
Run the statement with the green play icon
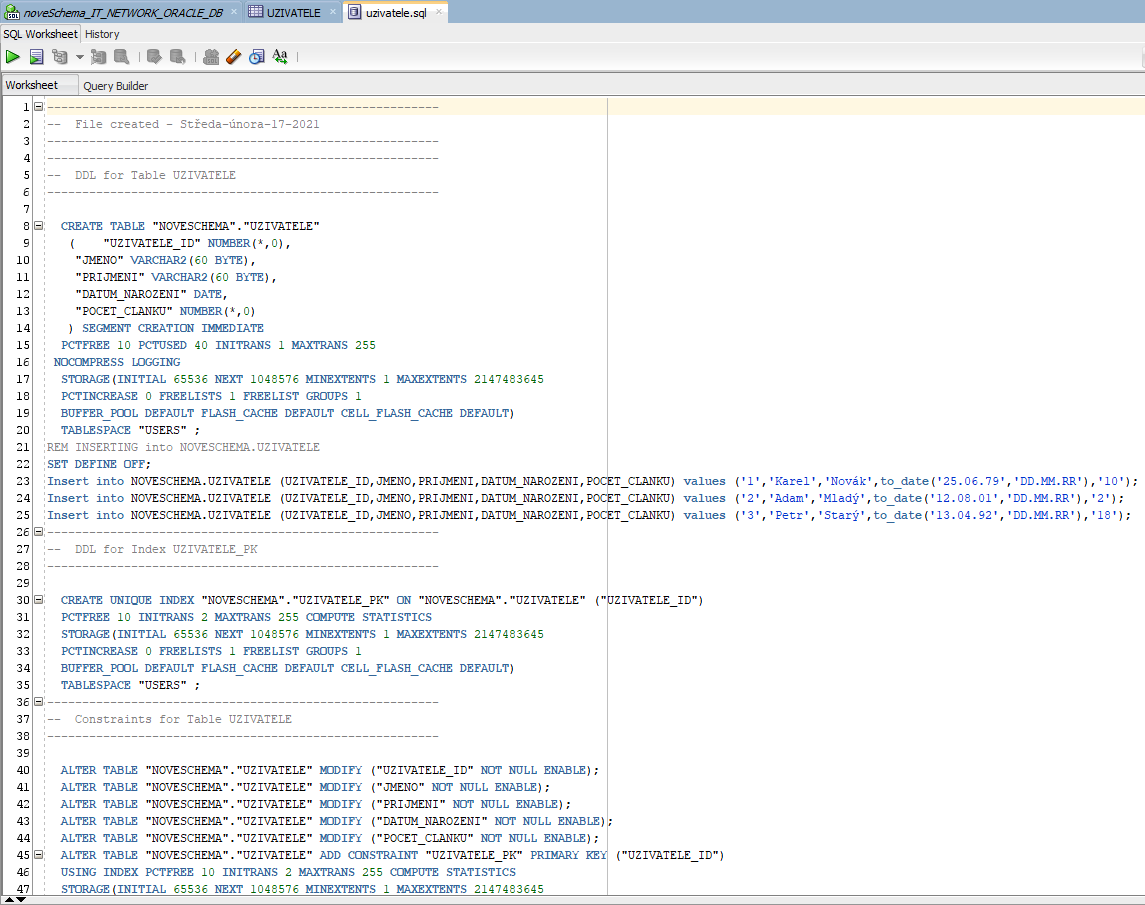(13, 57)
